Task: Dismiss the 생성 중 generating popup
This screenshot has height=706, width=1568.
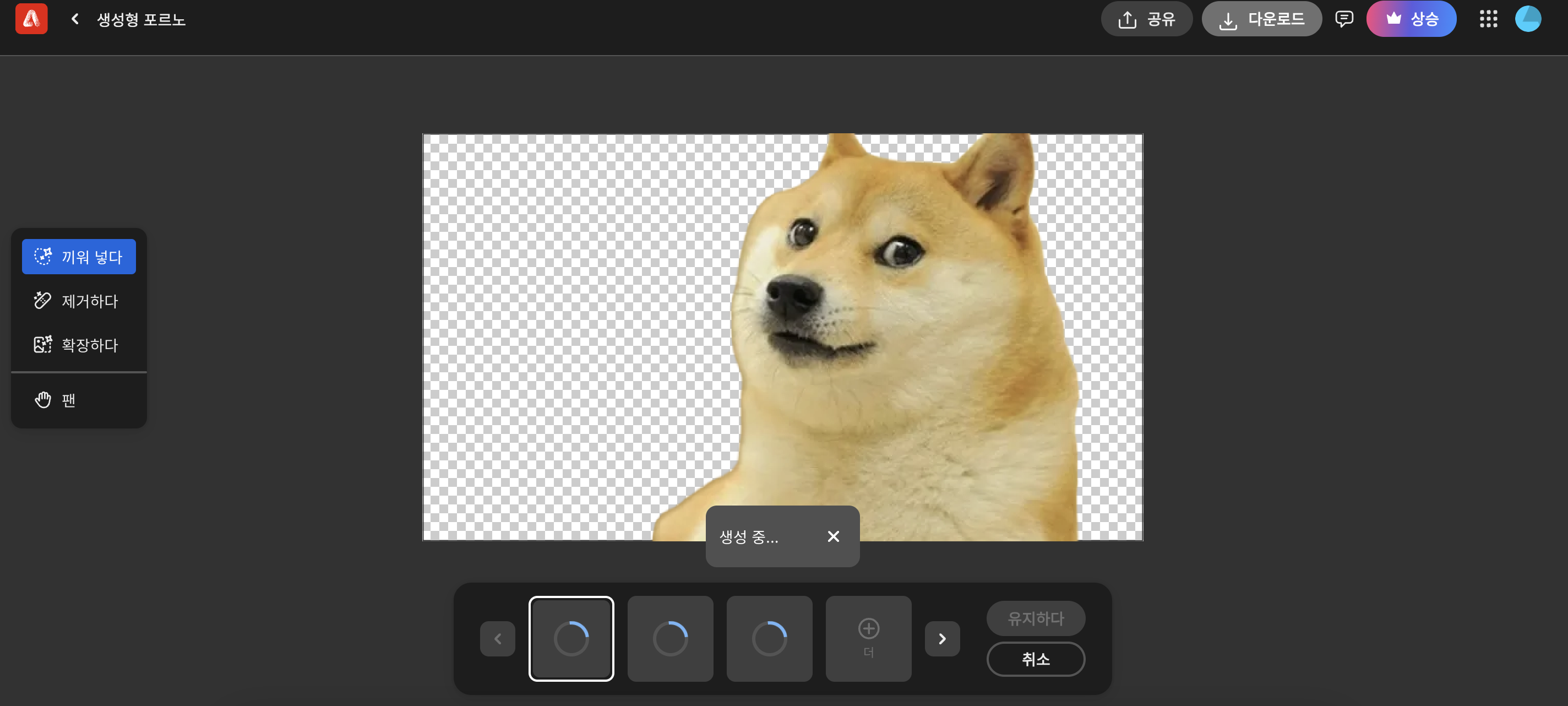Action: [834, 536]
